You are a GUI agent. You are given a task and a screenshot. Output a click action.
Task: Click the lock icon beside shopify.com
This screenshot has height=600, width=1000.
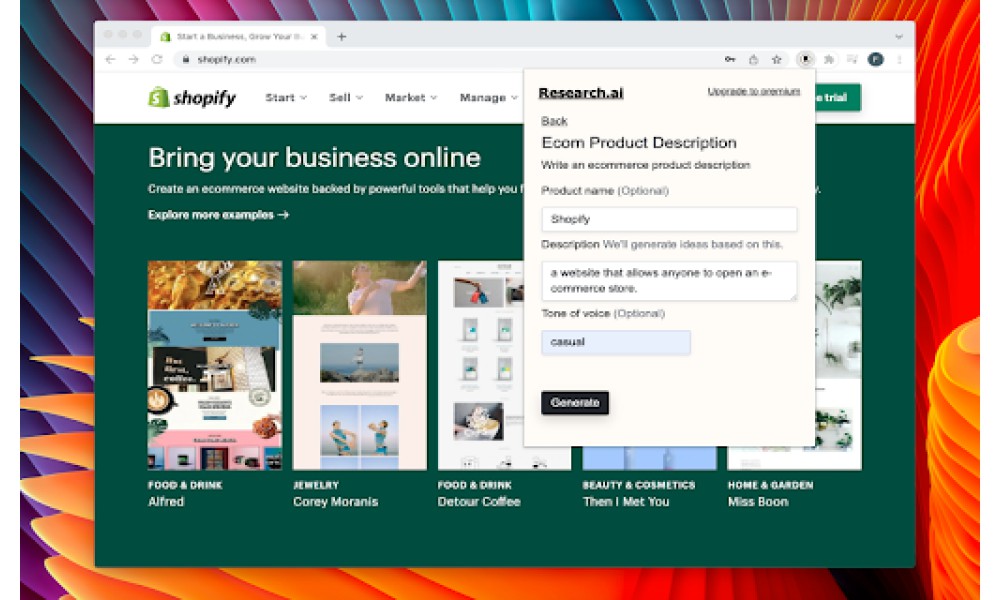coord(186,59)
